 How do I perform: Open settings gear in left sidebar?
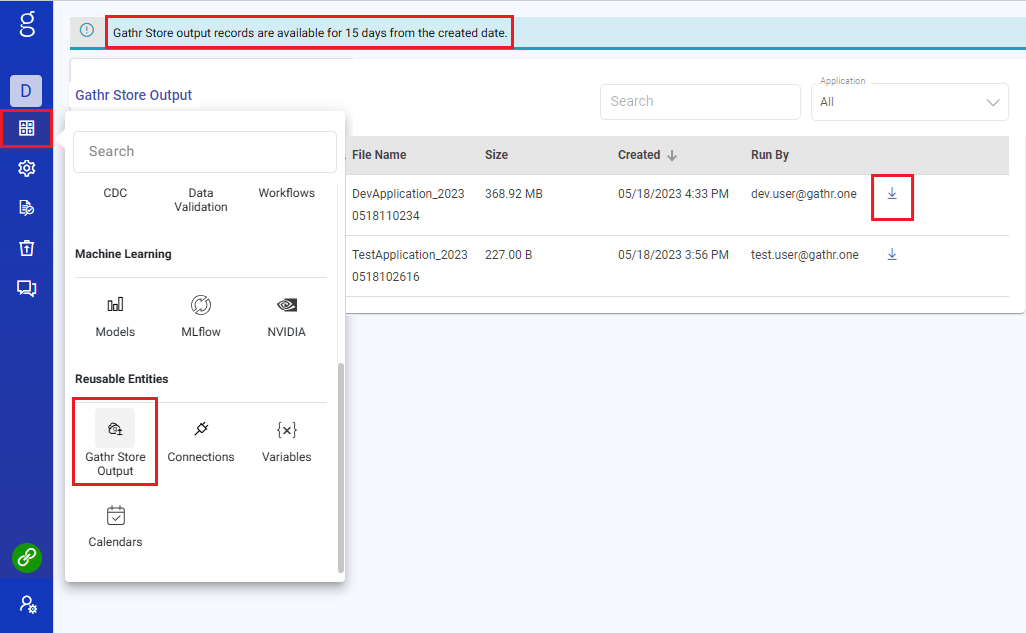27,168
